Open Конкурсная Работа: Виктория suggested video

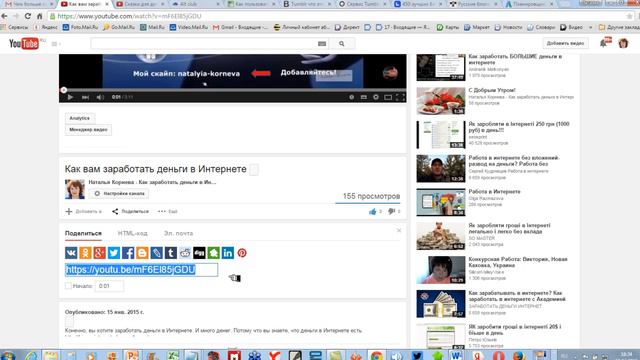coord(518,262)
